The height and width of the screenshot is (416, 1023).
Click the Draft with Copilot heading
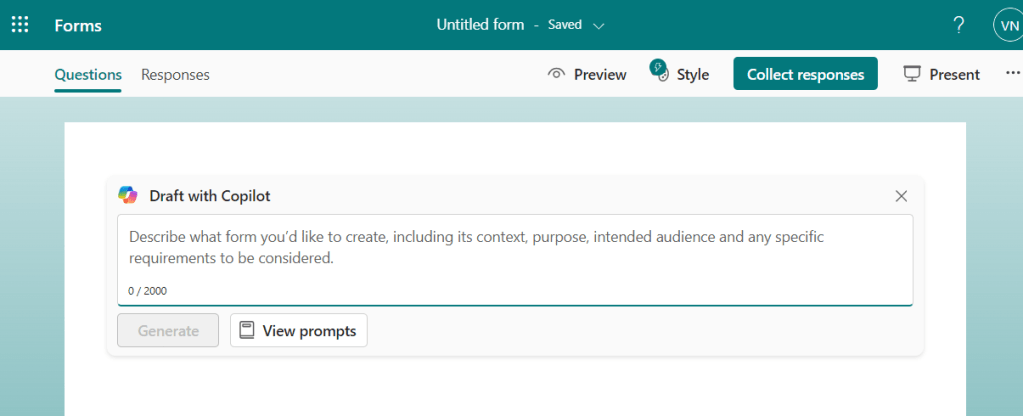[210, 196]
